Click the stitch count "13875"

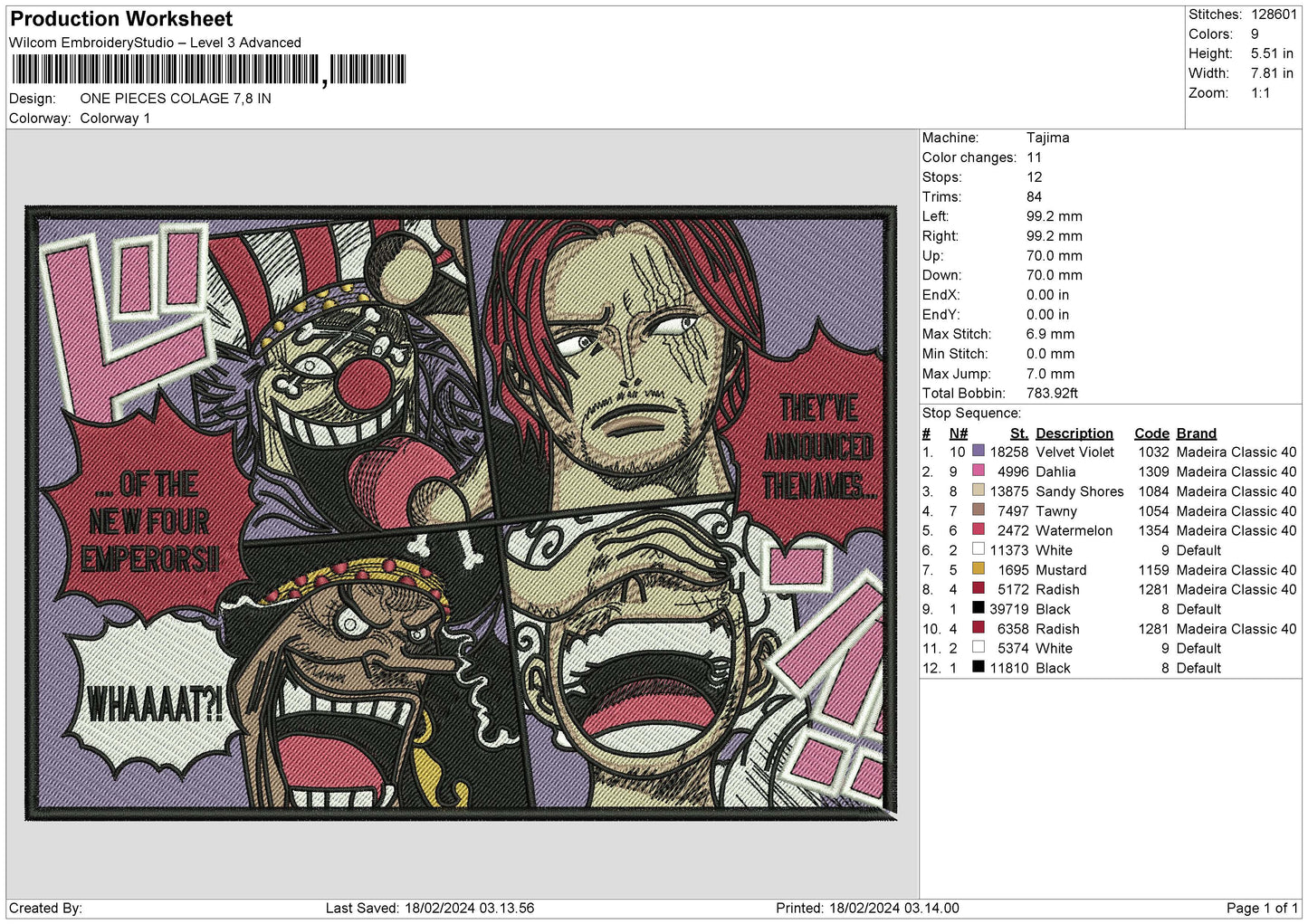pyautogui.click(x=1009, y=491)
